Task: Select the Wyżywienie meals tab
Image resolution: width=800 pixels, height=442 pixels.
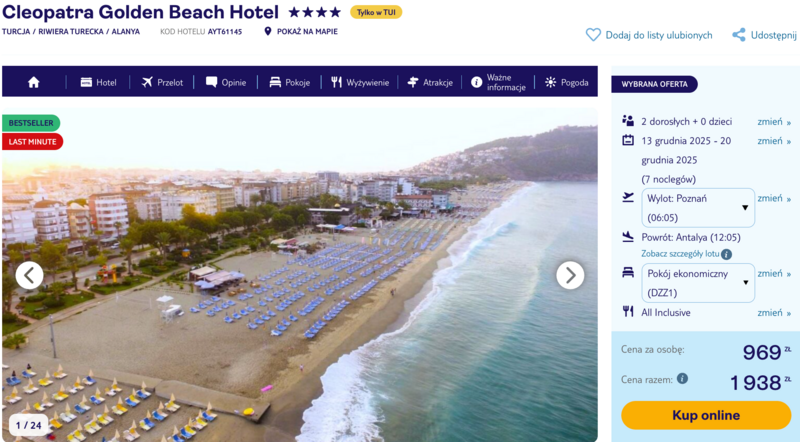Action: 360,82
